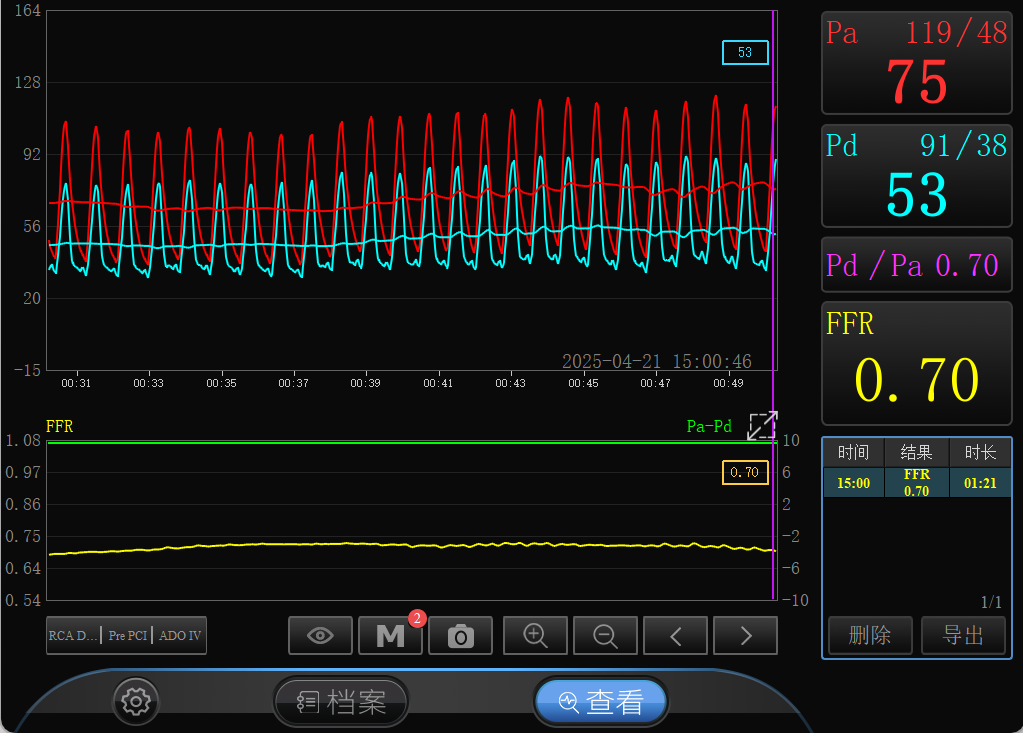Open settings via gear icon
This screenshot has width=1023, height=733.
[136, 702]
